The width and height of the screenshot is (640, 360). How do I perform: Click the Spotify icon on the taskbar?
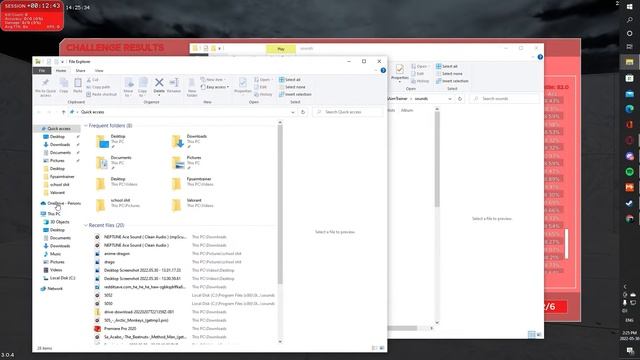pyautogui.click(x=629, y=171)
